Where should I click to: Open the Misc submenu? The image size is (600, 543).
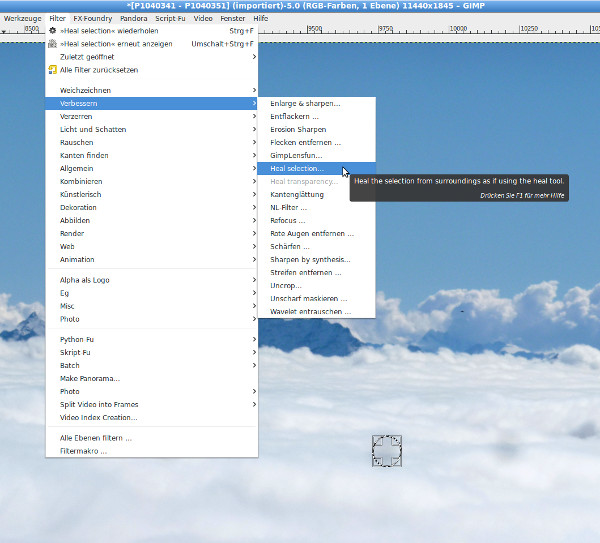point(152,306)
